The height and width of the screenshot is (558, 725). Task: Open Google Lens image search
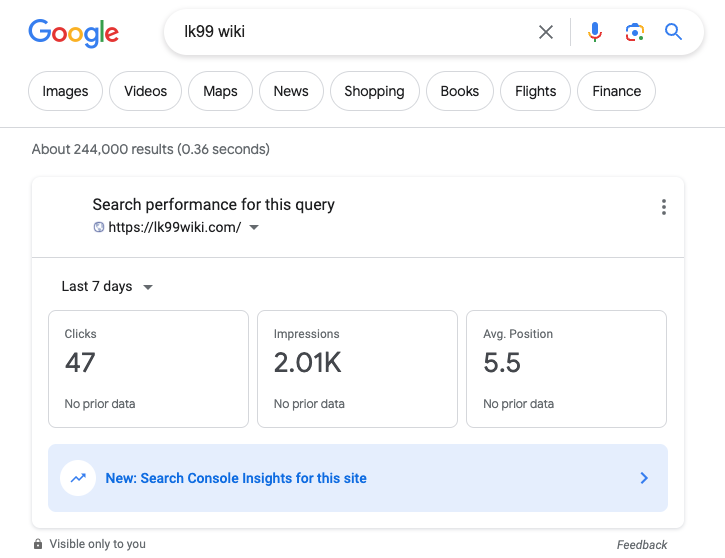coord(634,32)
